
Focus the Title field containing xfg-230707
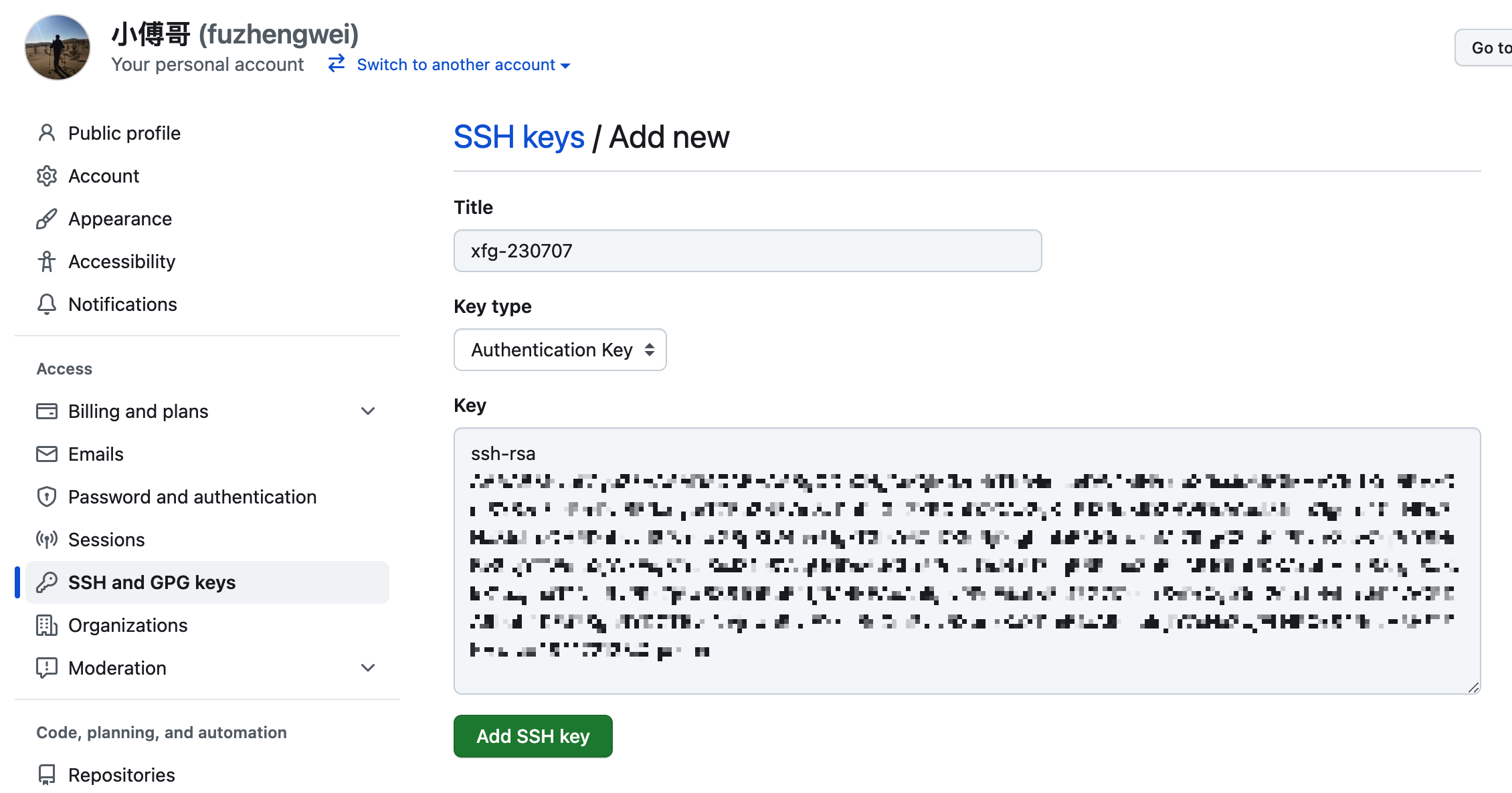coord(748,251)
